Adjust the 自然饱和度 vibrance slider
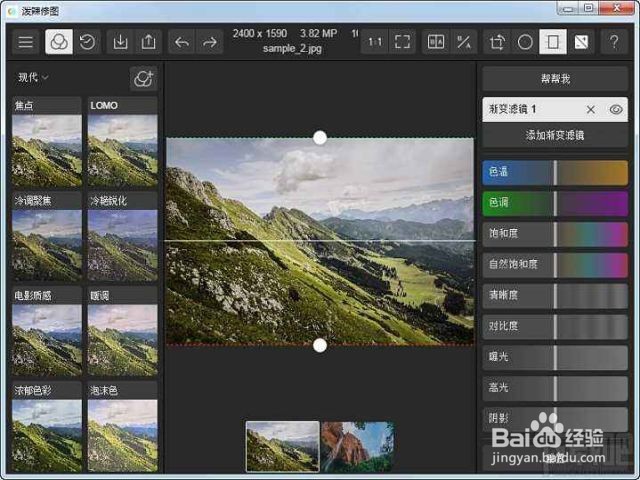Viewport: 640px width, 480px height. [555, 265]
